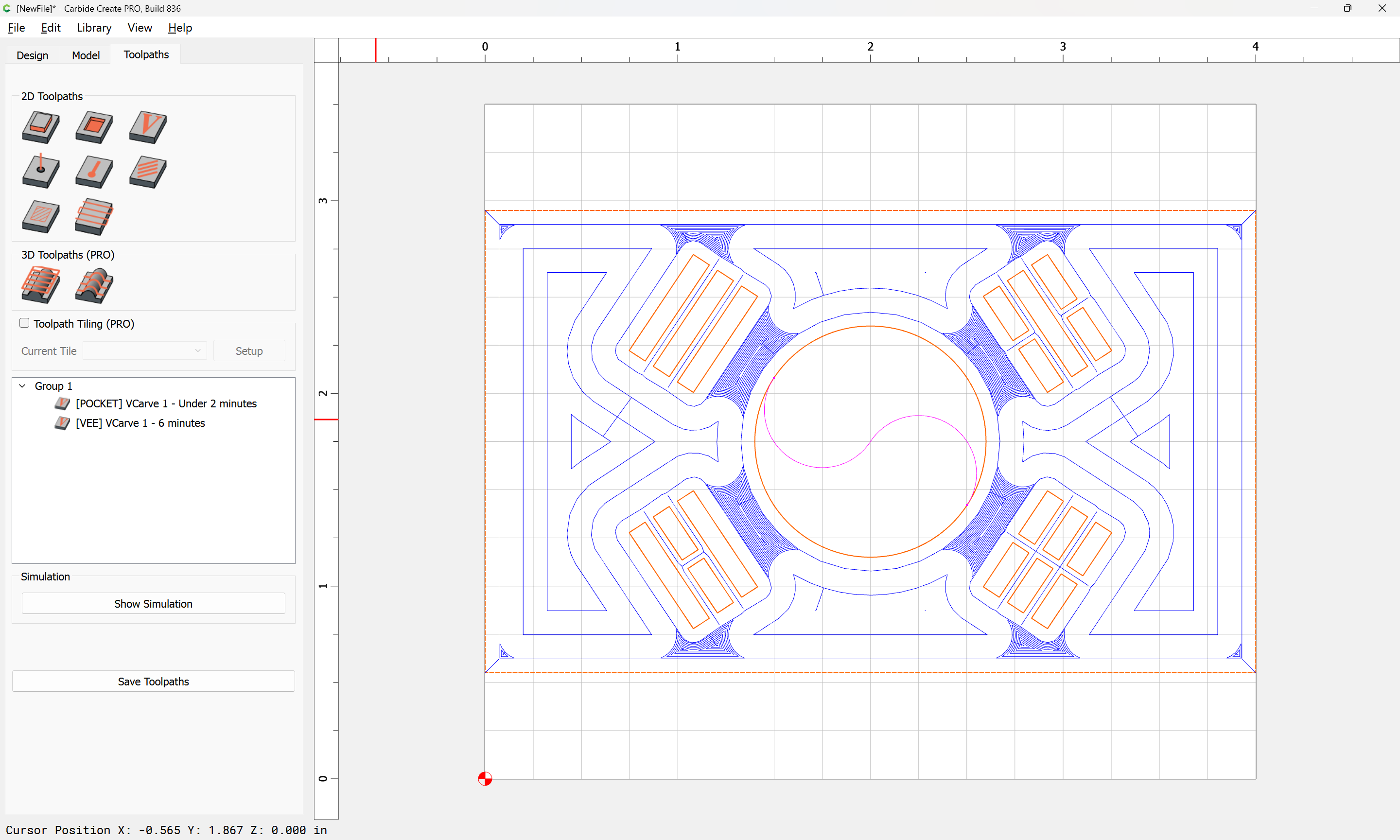This screenshot has width=1400, height=840.
Task: Select the VEE VCarve 1 toolpath
Action: pyautogui.click(x=140, y=423)
